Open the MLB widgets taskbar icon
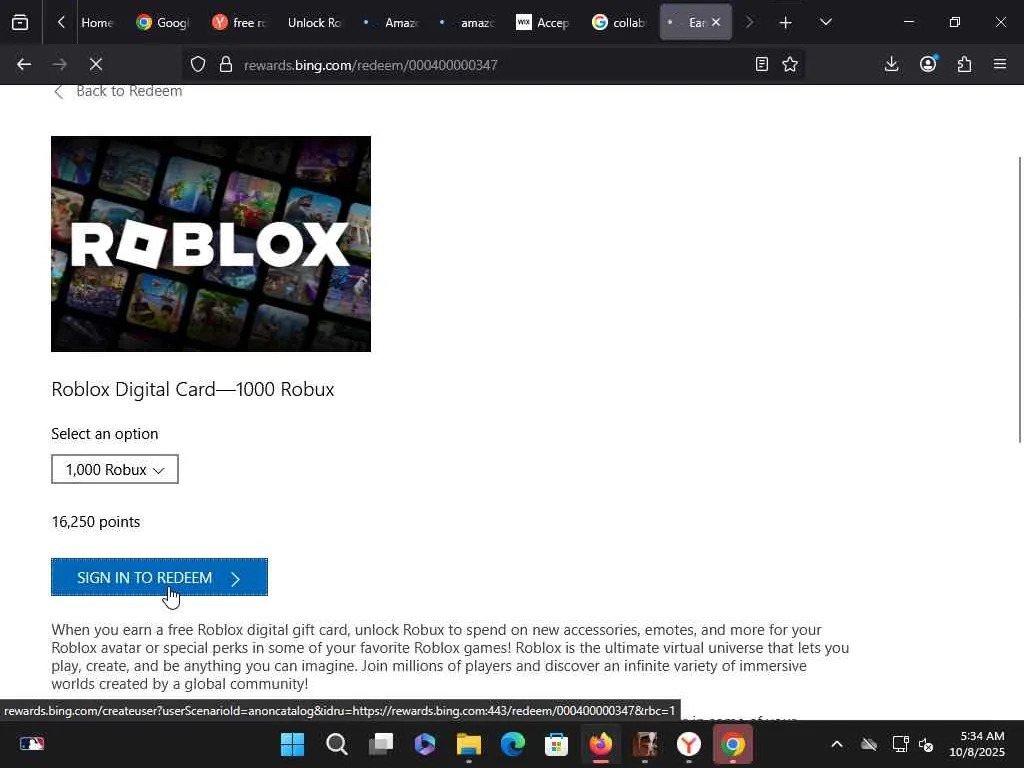Screen dimensions: 1024x768 31,744
